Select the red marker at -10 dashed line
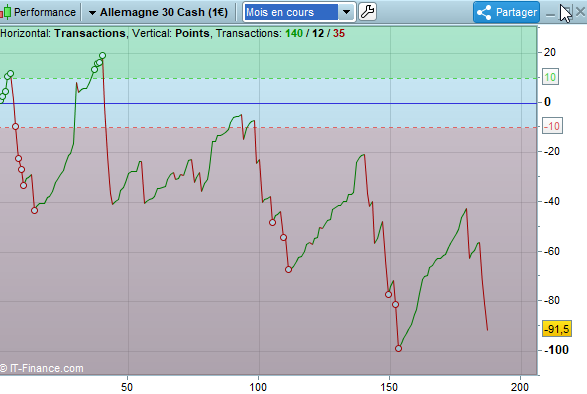 click(x=15, y=127)
